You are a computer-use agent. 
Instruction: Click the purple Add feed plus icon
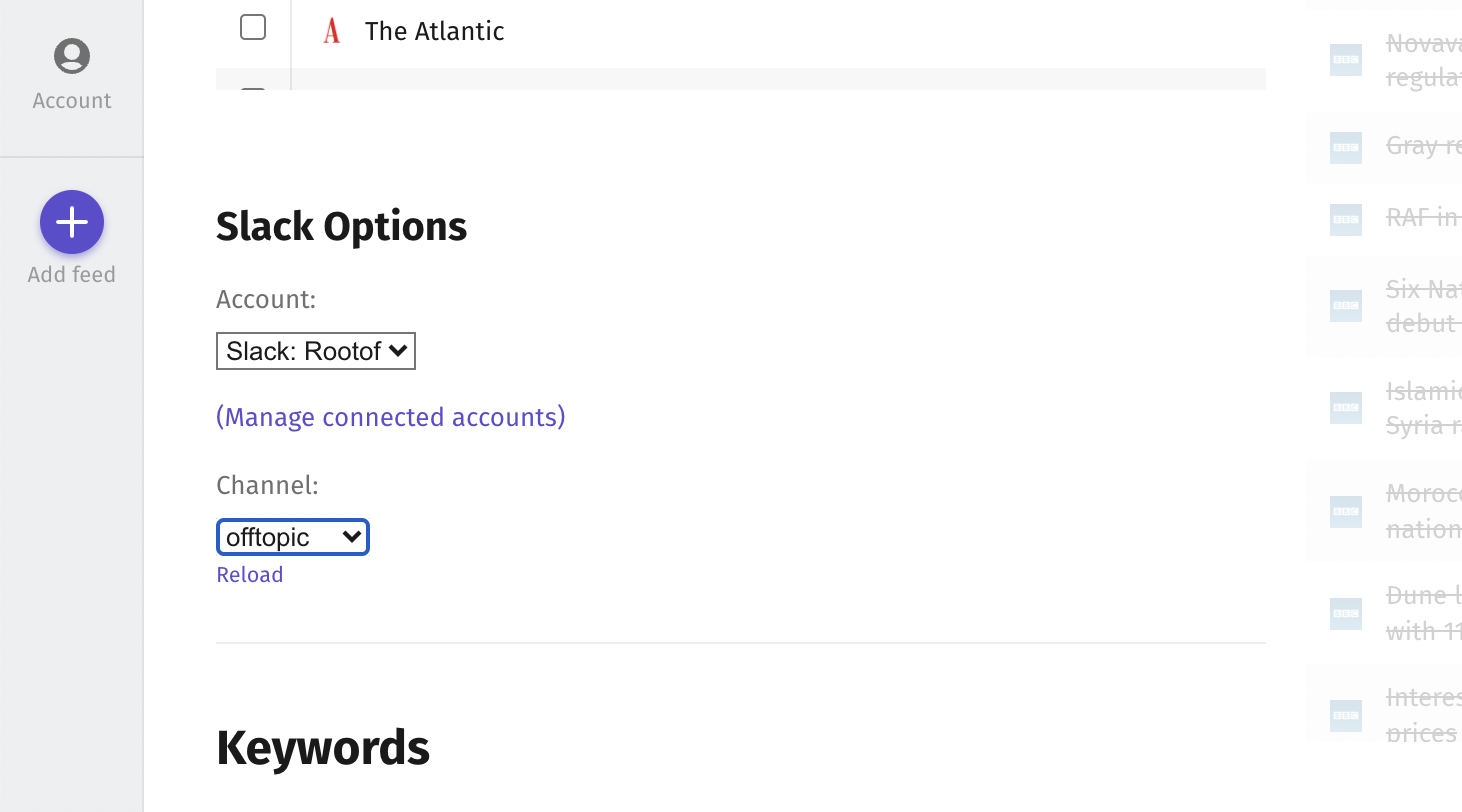pyautogui.click(x=71, y=221)
